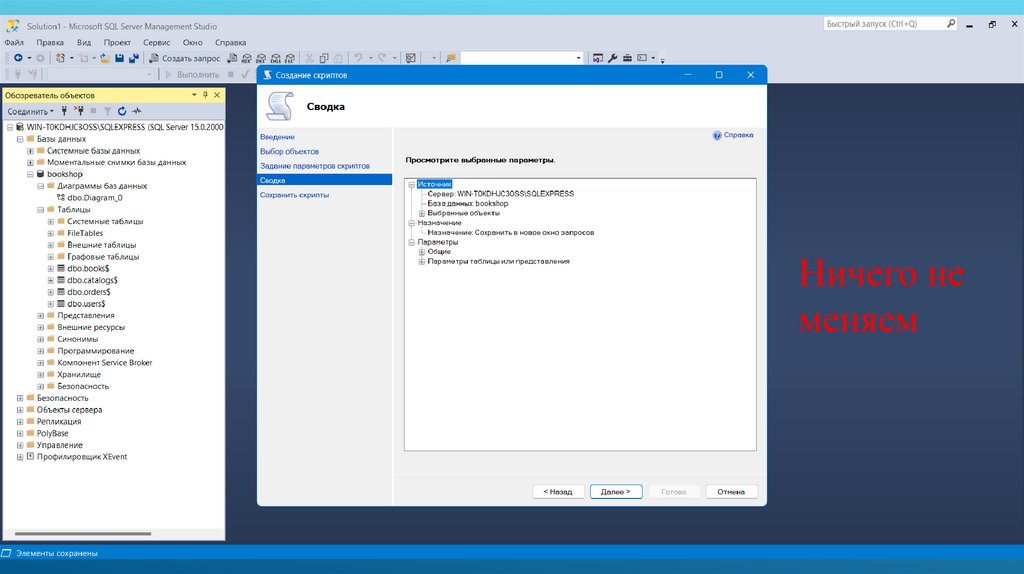Open the Справка menu
This screenshot has width=1024, height=574.
point(231,42)
